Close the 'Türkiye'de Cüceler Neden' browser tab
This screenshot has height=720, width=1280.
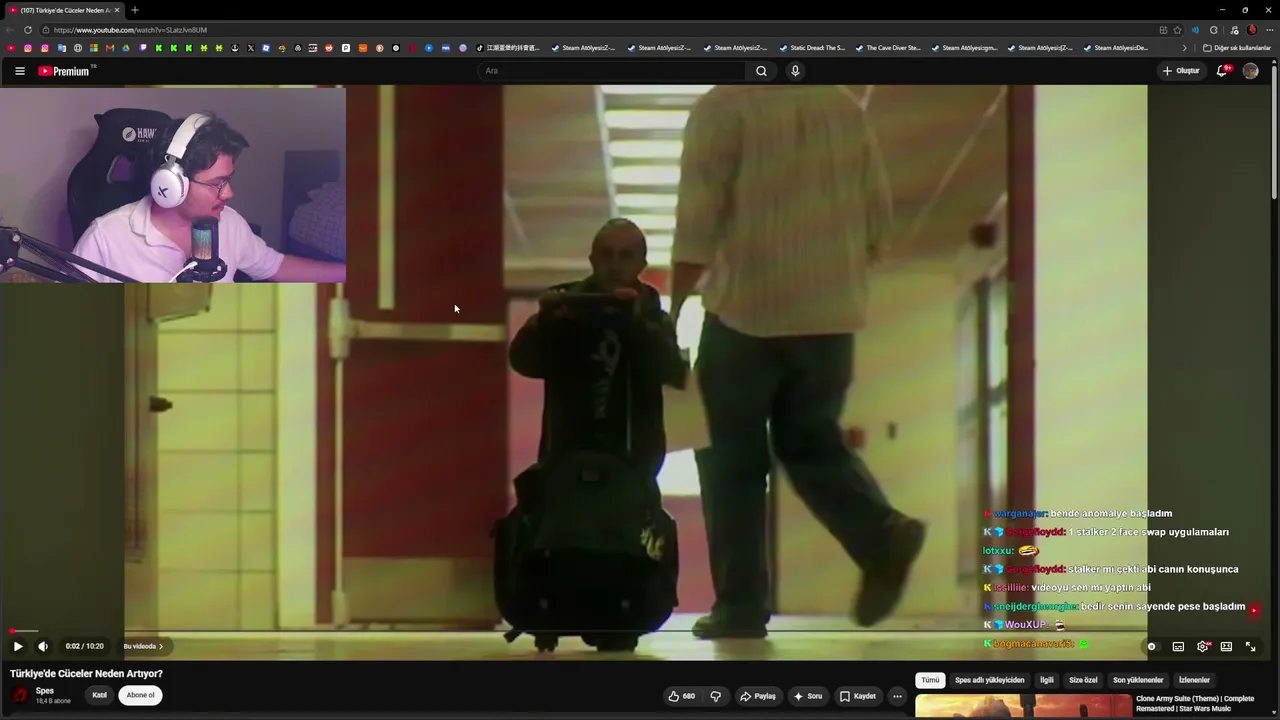(x=118, y=10)
